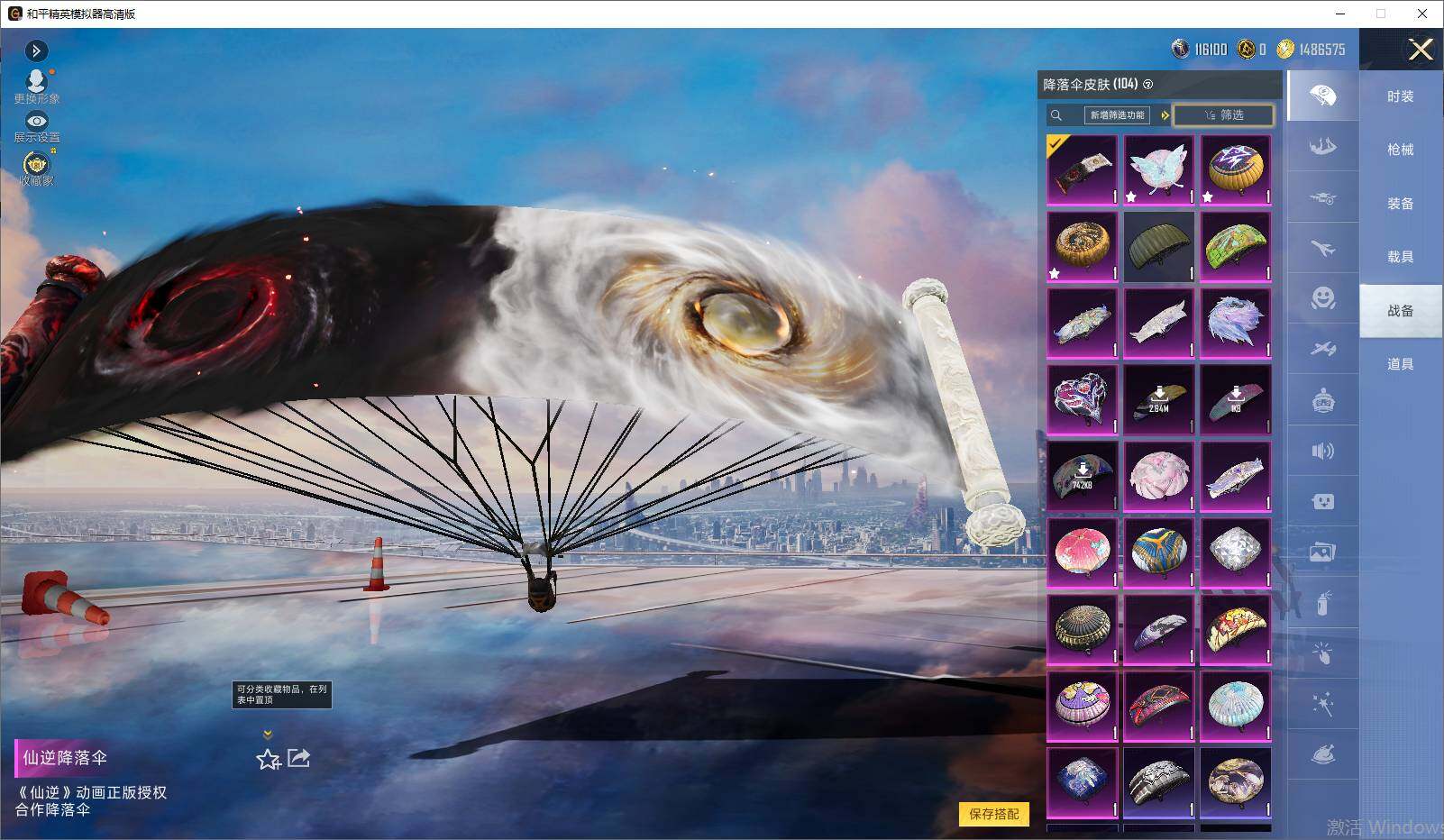Click the 降落伞皮肤 (104) panel title
The width and height of the screenshot is (1444, 840).
click(x=1091, y=85)
